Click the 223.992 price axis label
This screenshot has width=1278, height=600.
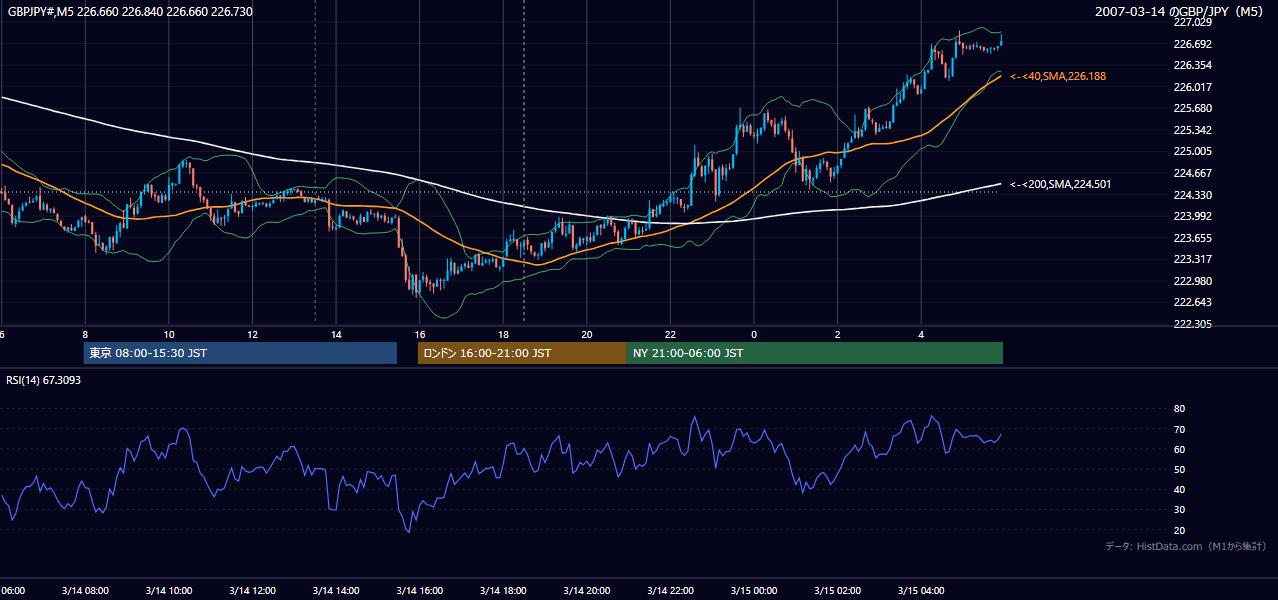point(1192,216)
